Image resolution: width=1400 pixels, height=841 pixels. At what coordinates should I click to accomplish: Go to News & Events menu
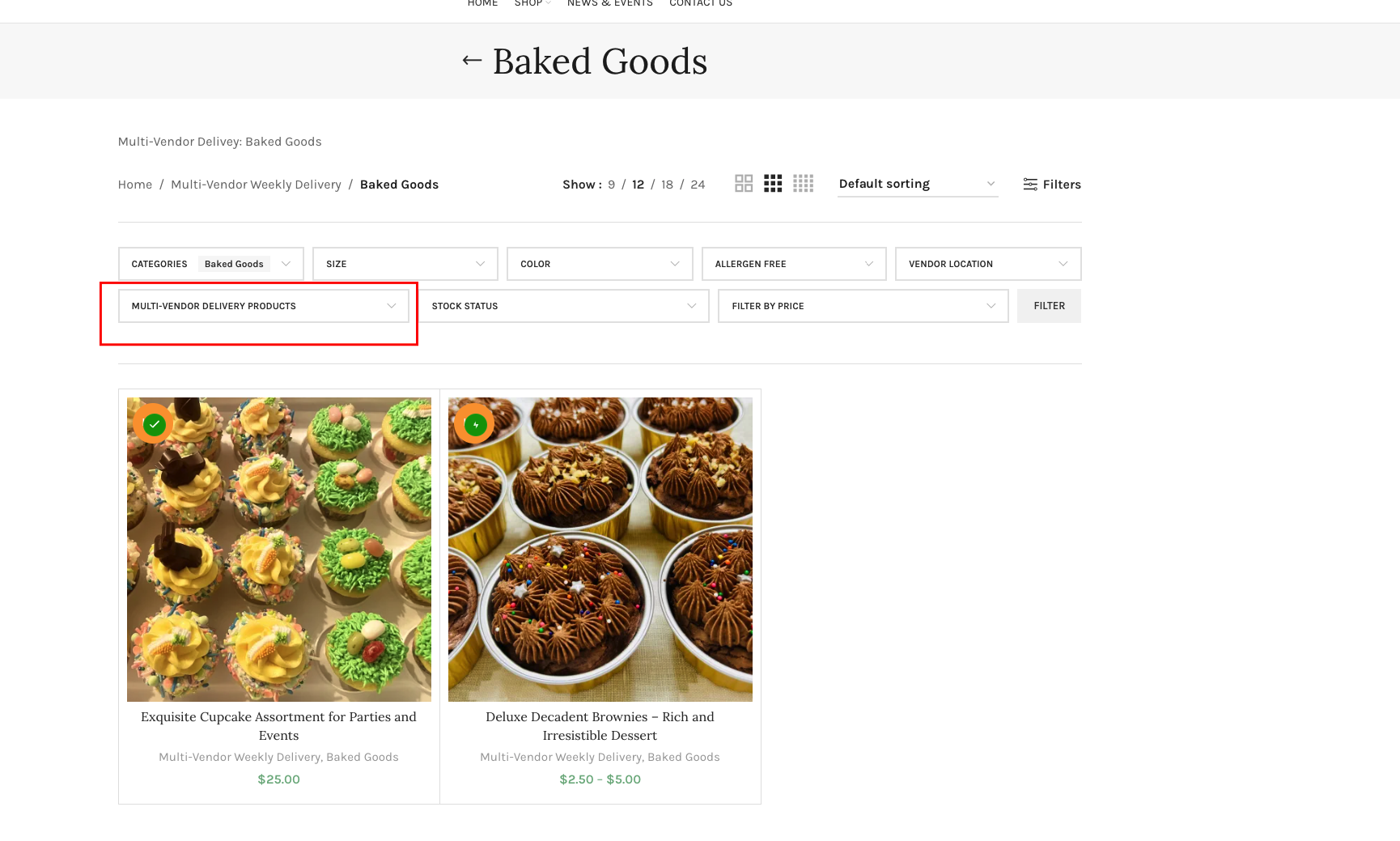(609, 3)
